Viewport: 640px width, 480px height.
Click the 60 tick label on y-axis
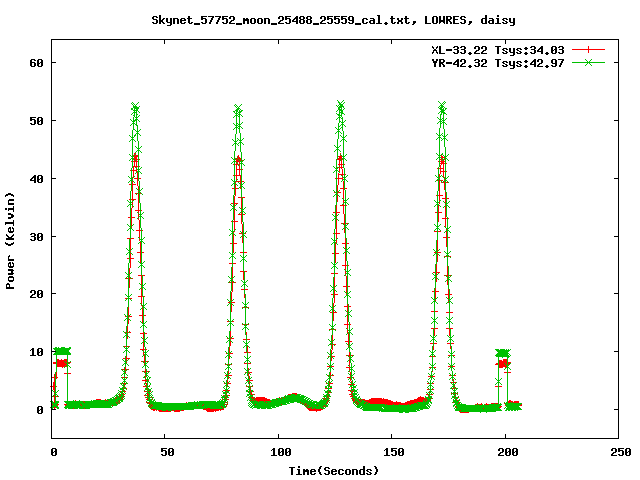click(x=38, y=63)
